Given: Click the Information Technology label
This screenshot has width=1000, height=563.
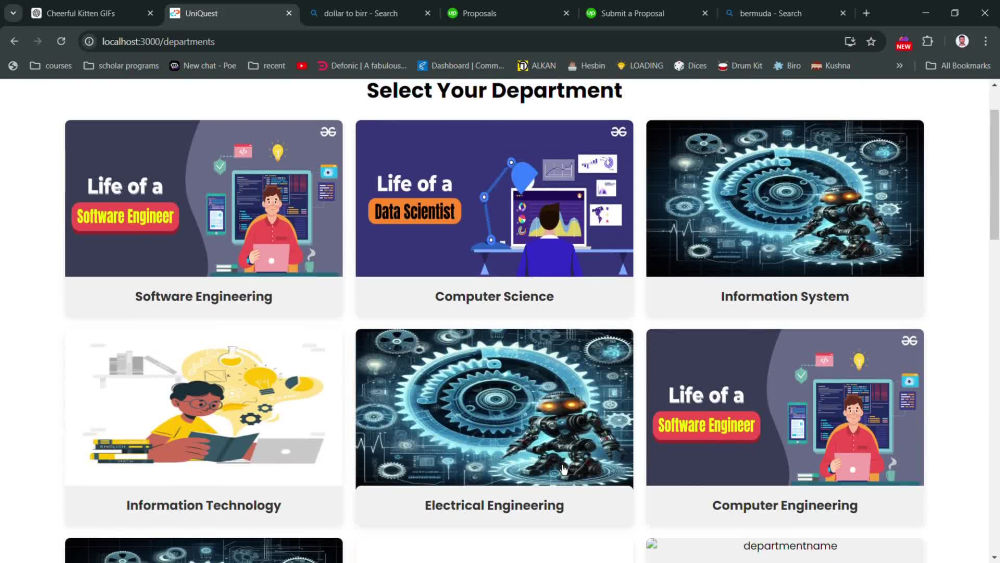Looking at the screenshot, I should [x=203, y=506].
